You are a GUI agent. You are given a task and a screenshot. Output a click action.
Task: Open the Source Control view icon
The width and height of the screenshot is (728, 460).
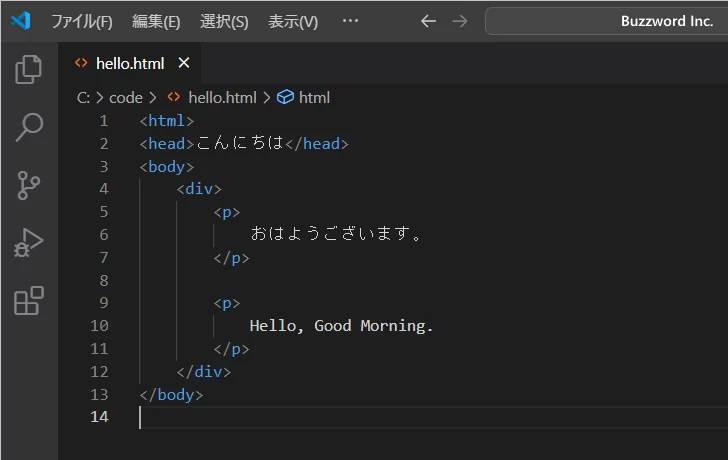point(28,185)
